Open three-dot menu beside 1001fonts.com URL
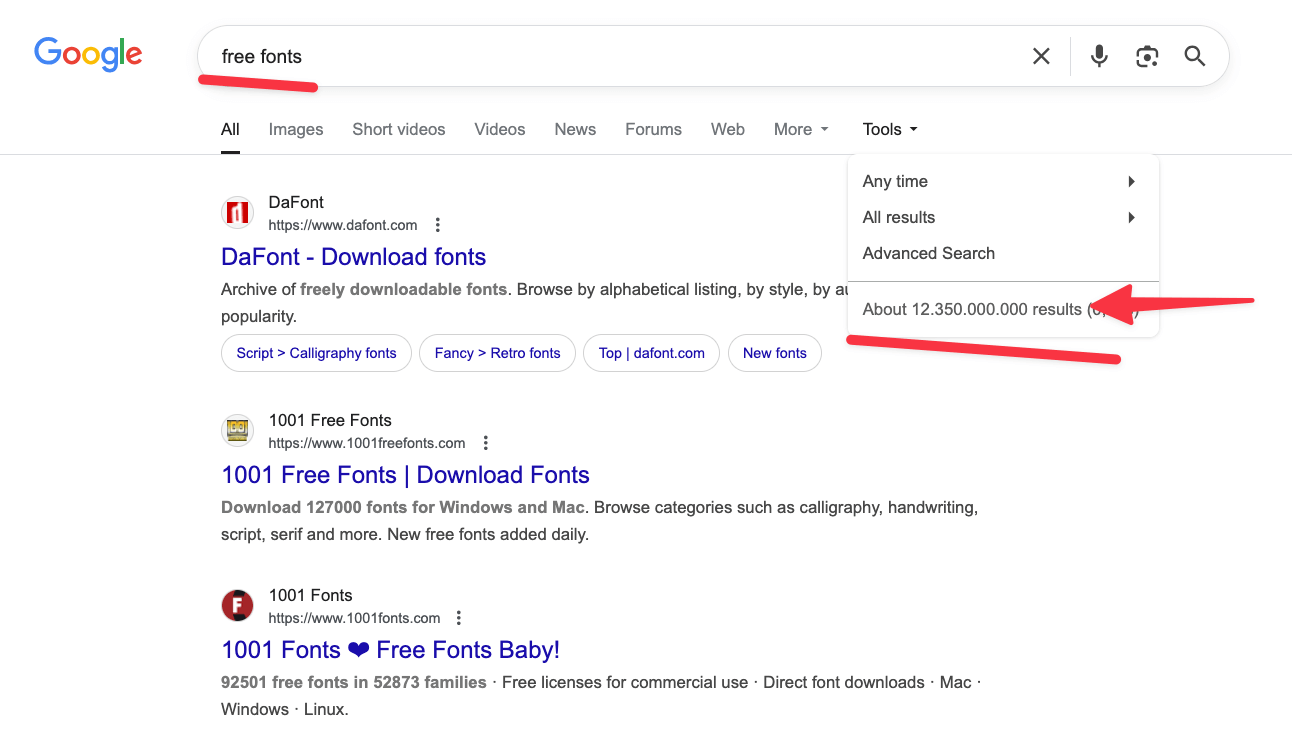Viewport: 1292px width, 745px height. click(x=459, y=618)
